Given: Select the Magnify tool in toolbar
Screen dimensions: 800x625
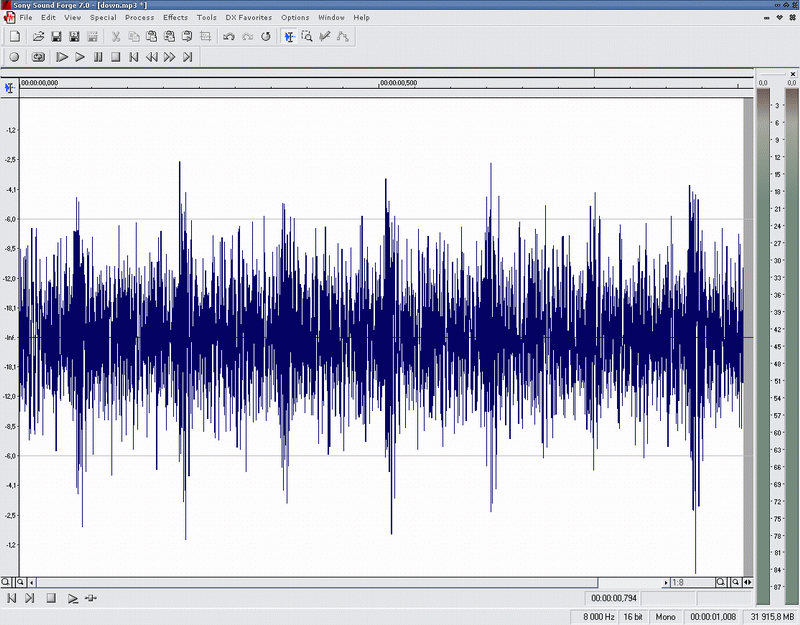Looking at the screenshot, I should coord(307,36).
